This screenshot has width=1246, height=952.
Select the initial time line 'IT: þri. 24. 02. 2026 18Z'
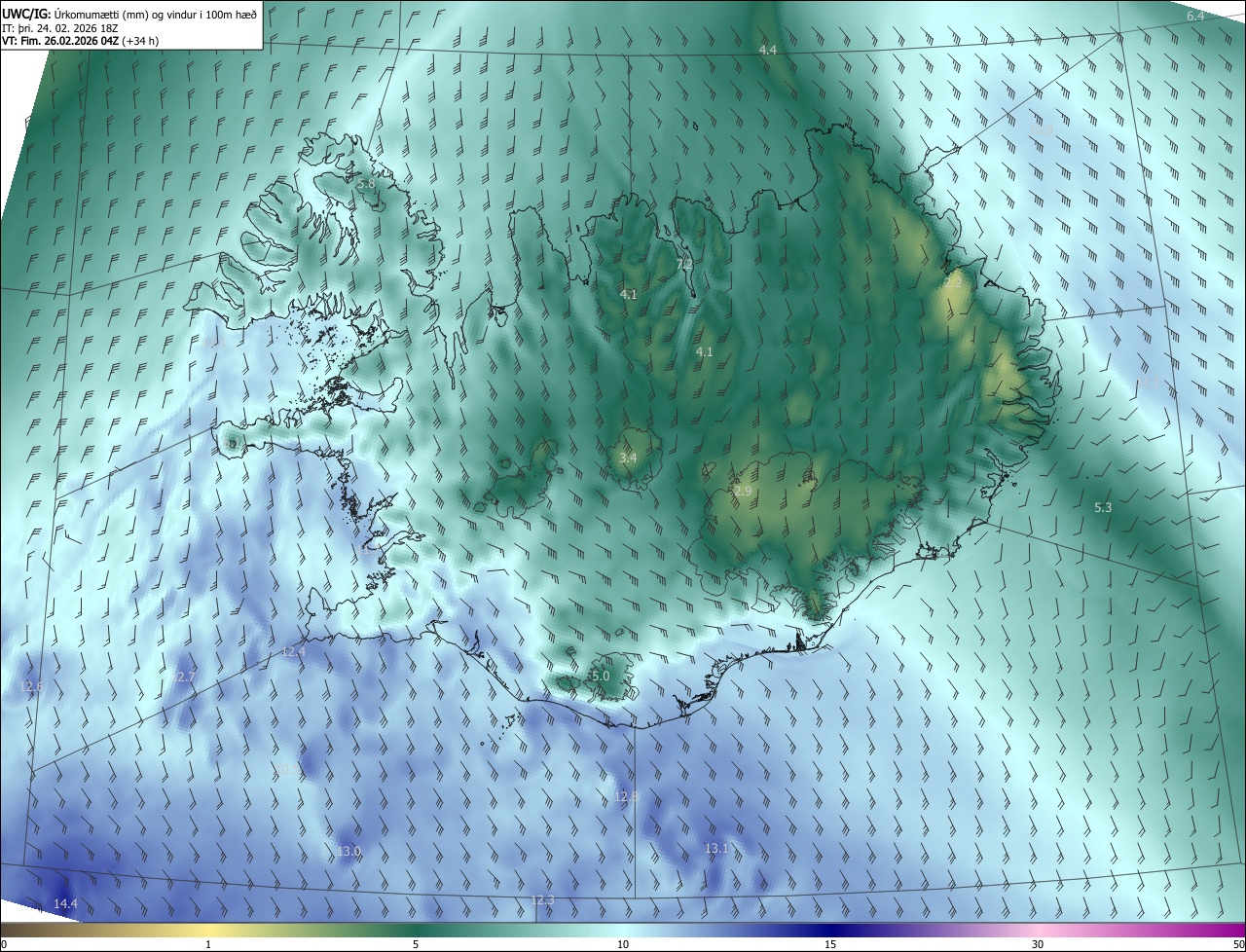pyautogui.click(x=59, y=27)
